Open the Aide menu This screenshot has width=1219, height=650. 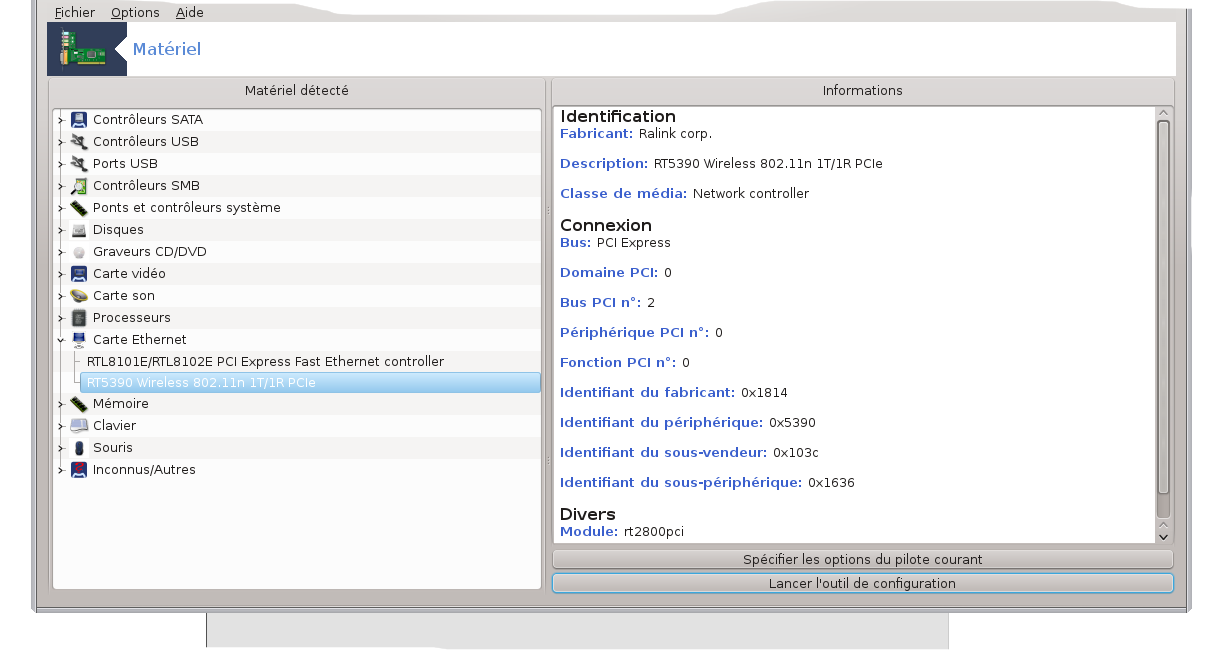pos(189,13)
